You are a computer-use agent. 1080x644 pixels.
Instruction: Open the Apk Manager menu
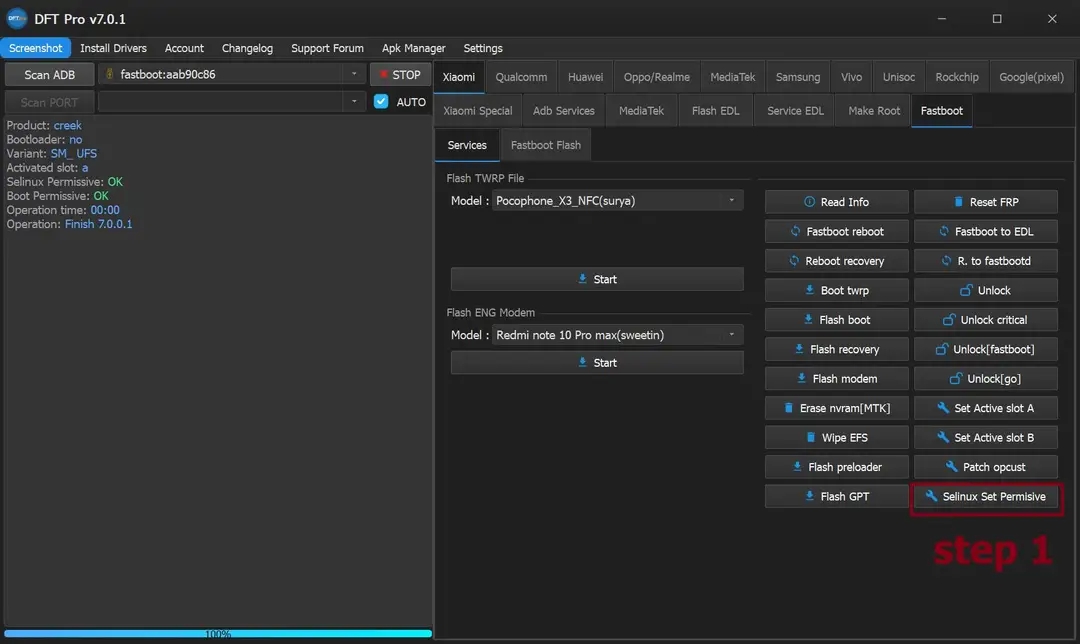pyautogui.click(x=413, y=48)
